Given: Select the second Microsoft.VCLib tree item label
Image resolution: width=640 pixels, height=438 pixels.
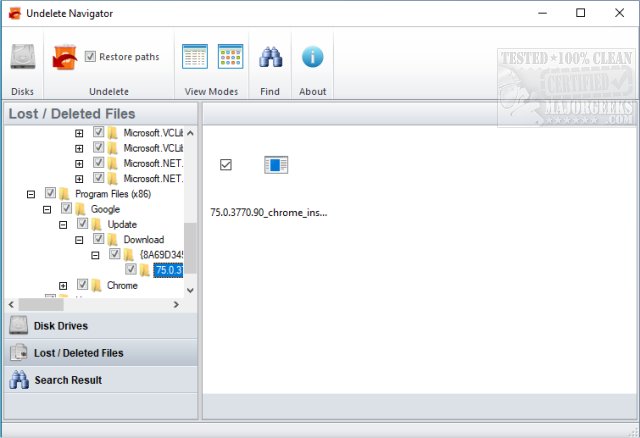Looking at the screenshot, I should tap(153, 148).
